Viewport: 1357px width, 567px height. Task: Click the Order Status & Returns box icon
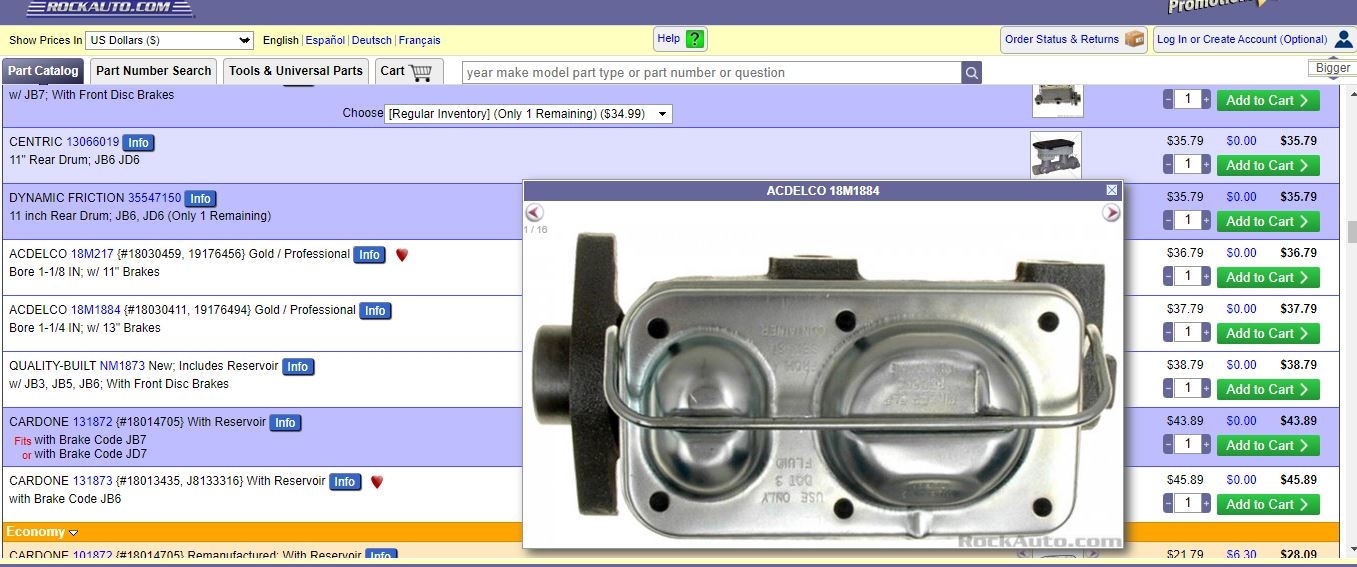pos(1134,39)
